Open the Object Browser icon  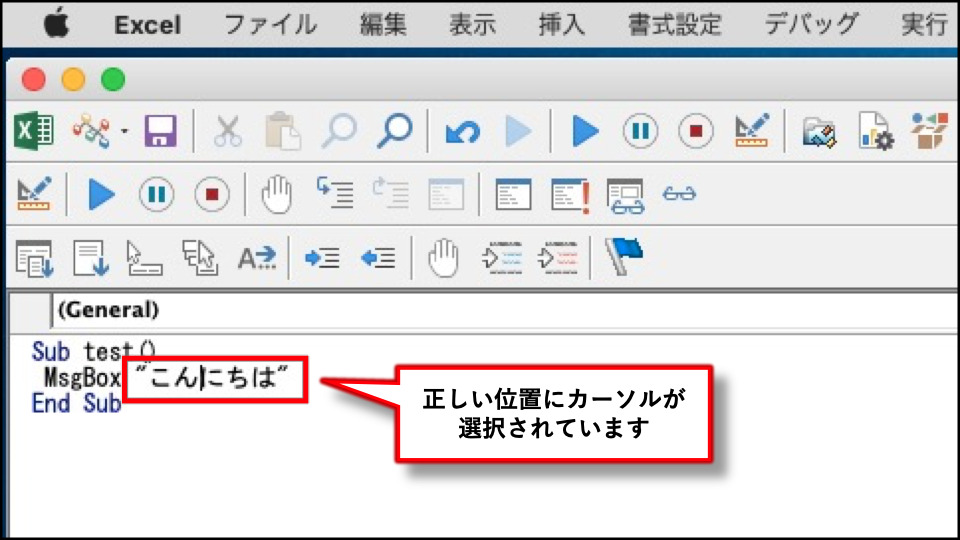929,130
